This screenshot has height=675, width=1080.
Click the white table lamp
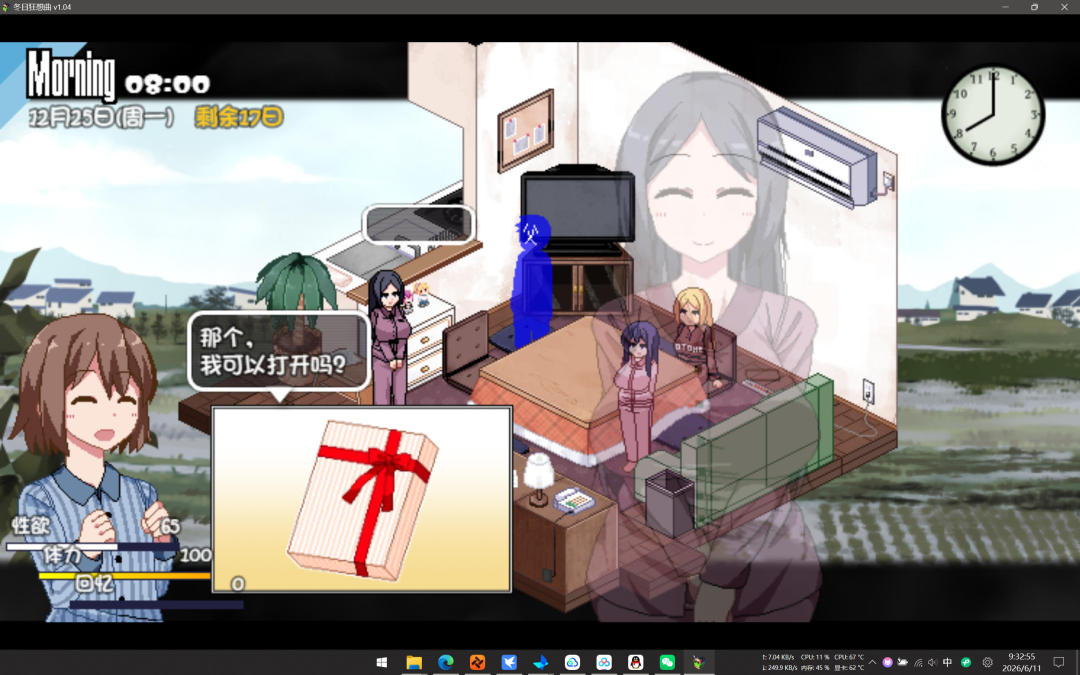point(539,479)
